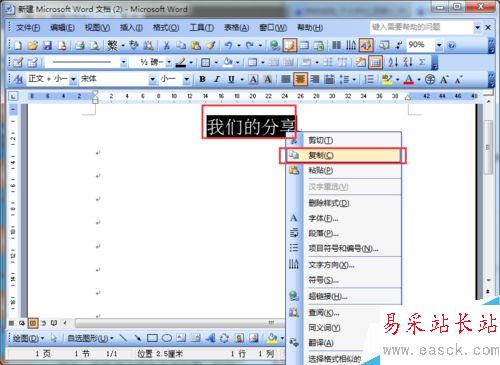Click the font color A button
Viewport: 500px width, 365px height.
point(409,79)
